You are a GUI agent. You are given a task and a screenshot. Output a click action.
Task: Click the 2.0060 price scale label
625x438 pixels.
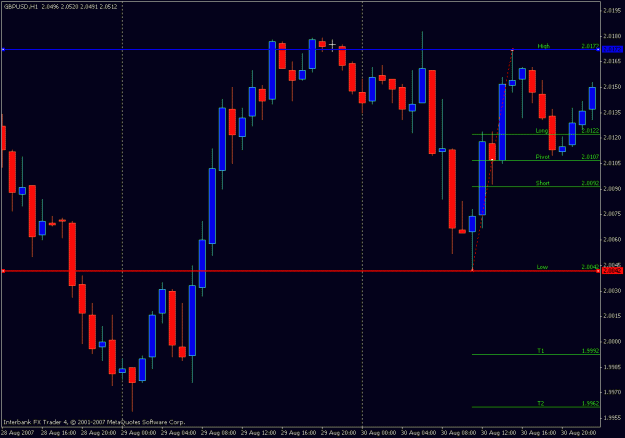(x=613, y=240)
